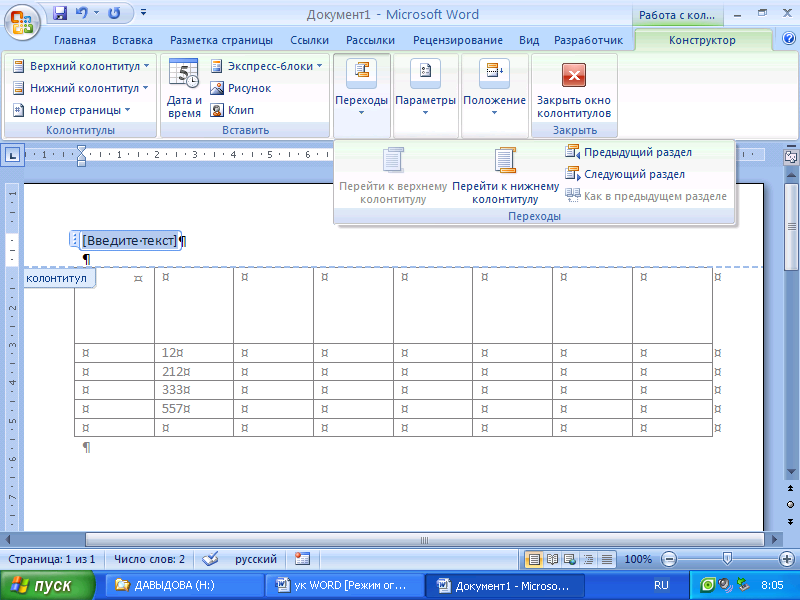Click the 100% zoom level
Image resolution: width=800 pixels, height=600 pixels.
pos(638,560)
